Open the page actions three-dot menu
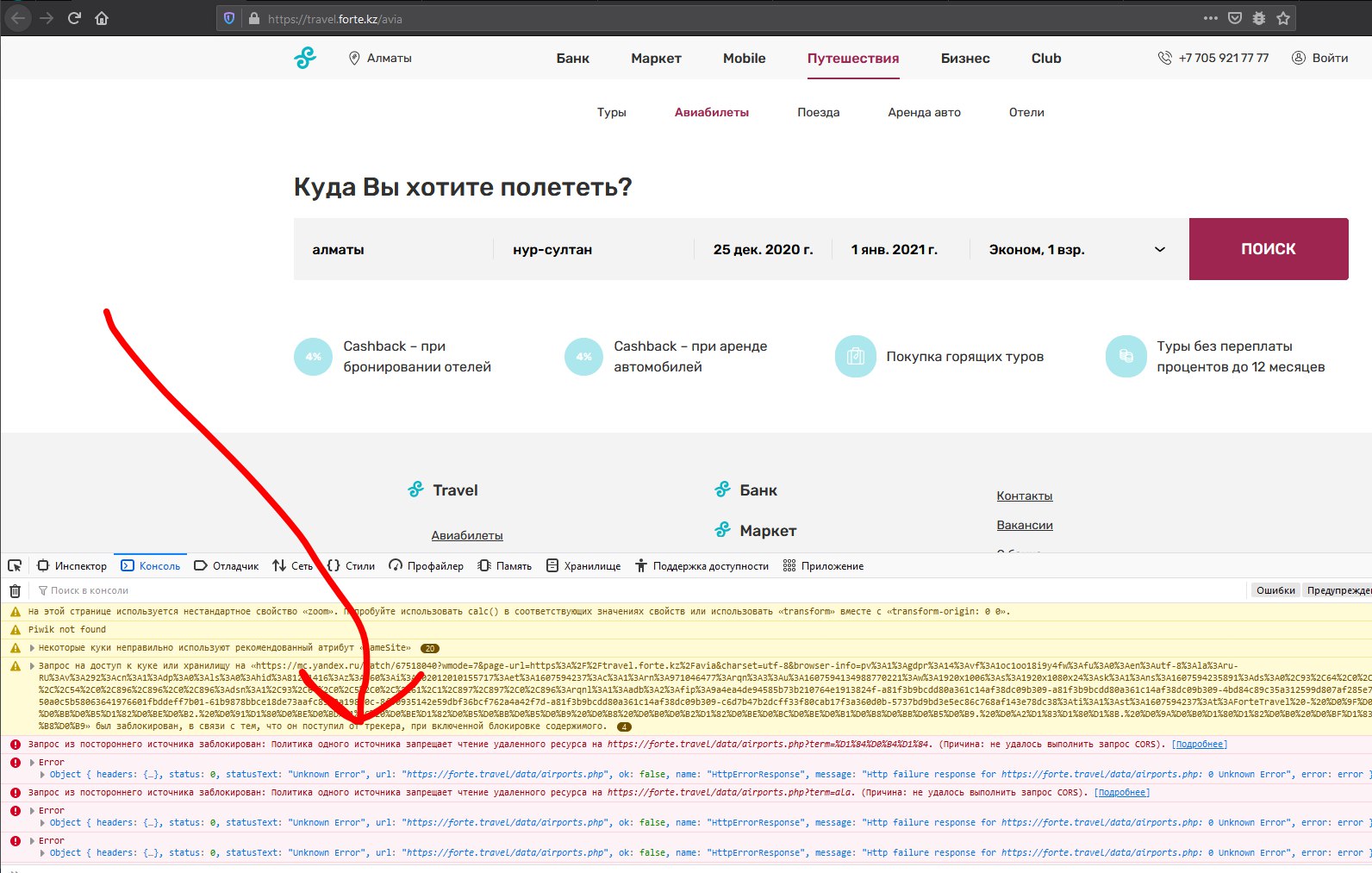The width and height of the screenshot is (1372, 873). coord(1211,18)
